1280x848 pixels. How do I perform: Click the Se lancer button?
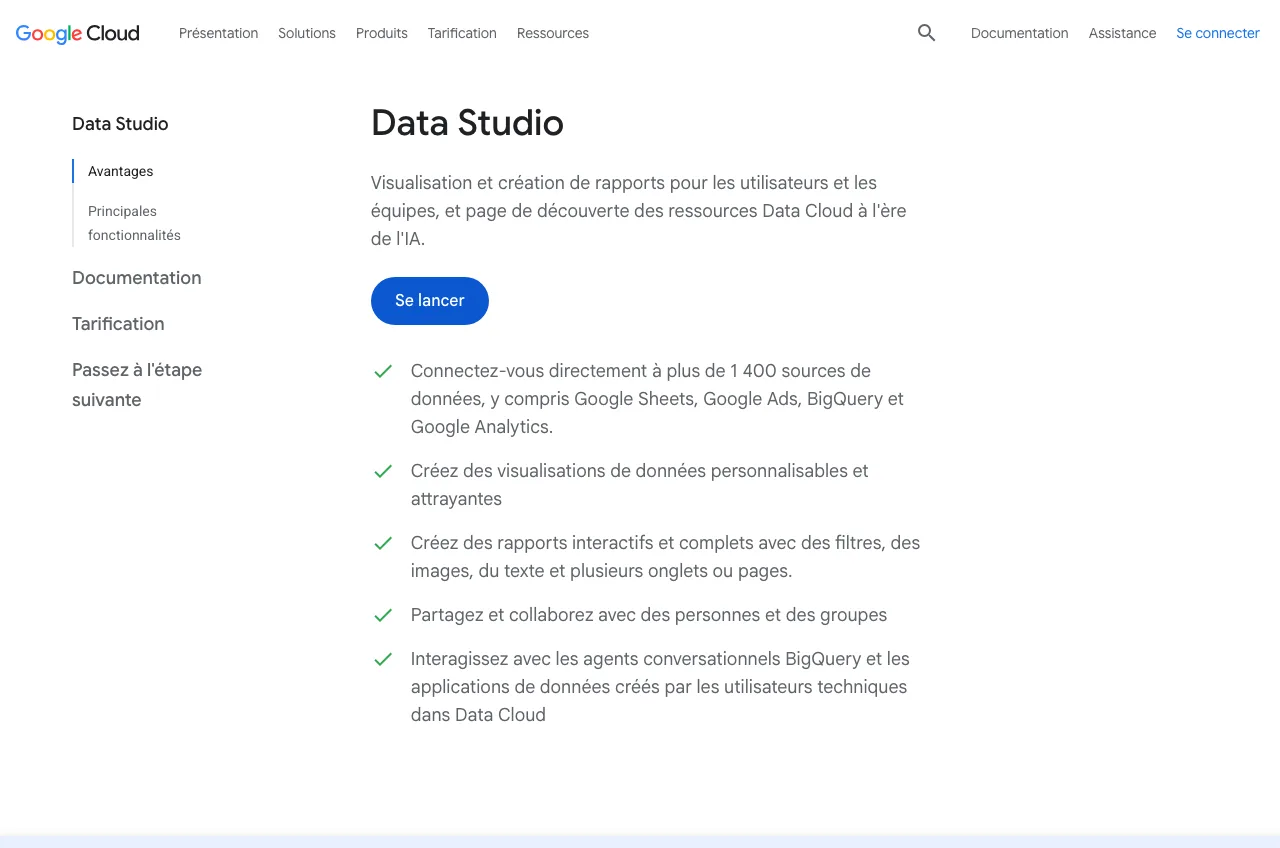[x=430, y=301]
